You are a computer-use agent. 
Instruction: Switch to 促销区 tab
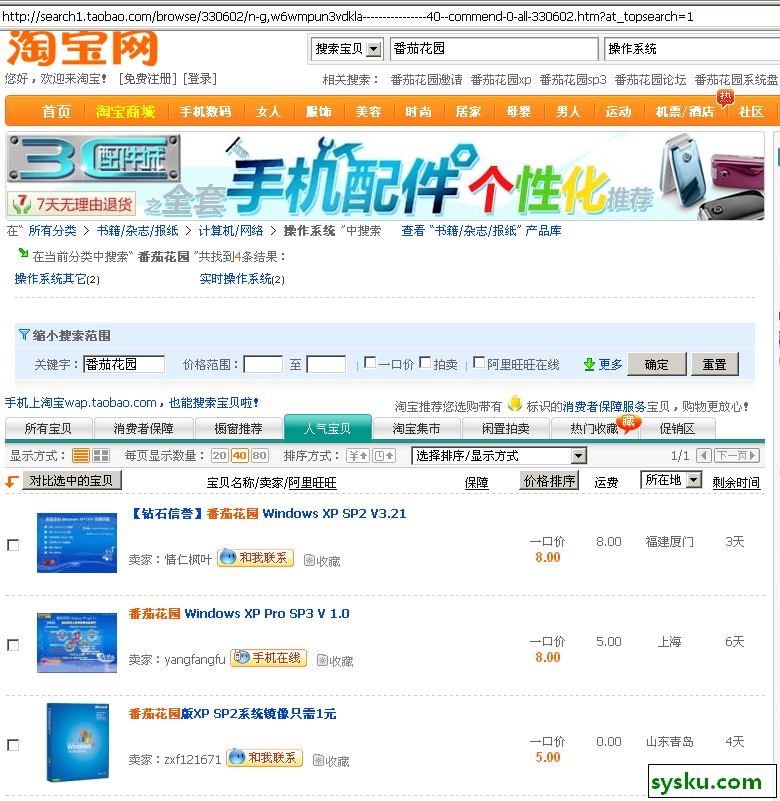click(x=677, y=429)
